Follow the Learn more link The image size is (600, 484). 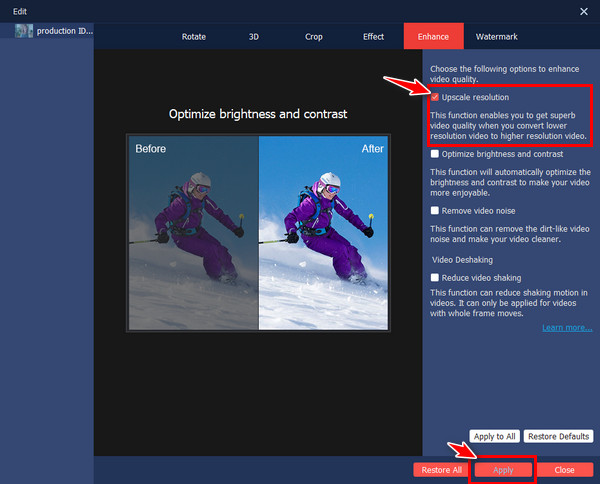567,327
